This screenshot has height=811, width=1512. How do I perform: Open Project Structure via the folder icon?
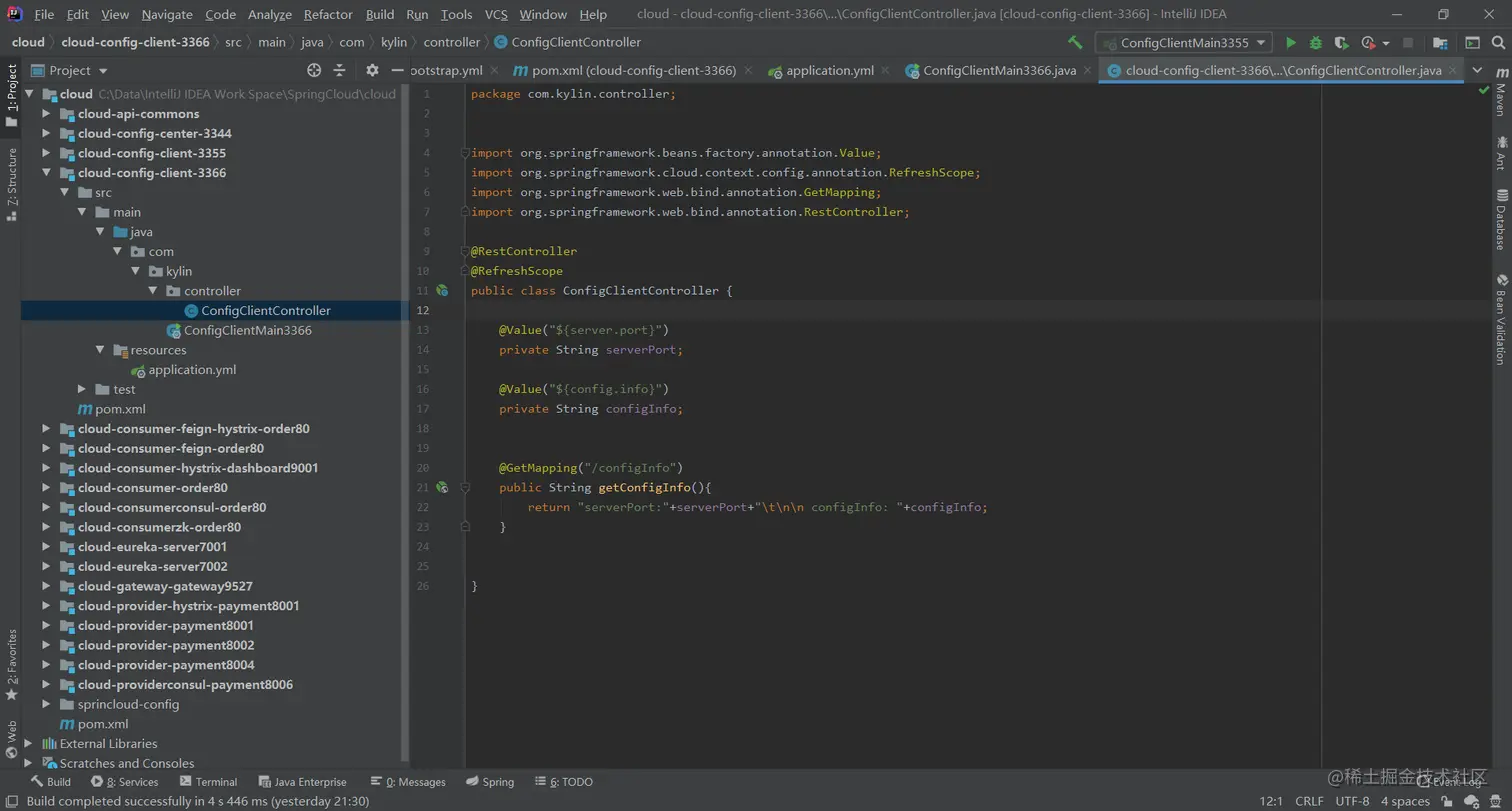pos(1440,43)
